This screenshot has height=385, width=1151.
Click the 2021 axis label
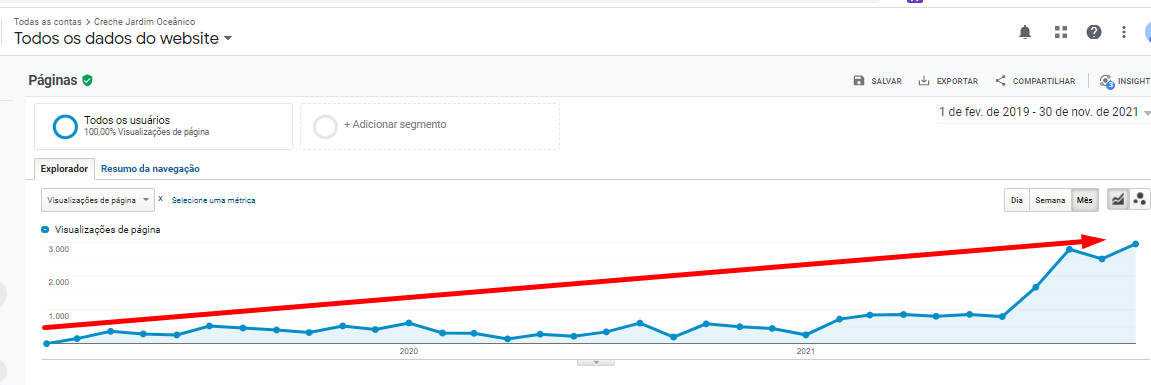pyautogui.click(x=805, y=351)
